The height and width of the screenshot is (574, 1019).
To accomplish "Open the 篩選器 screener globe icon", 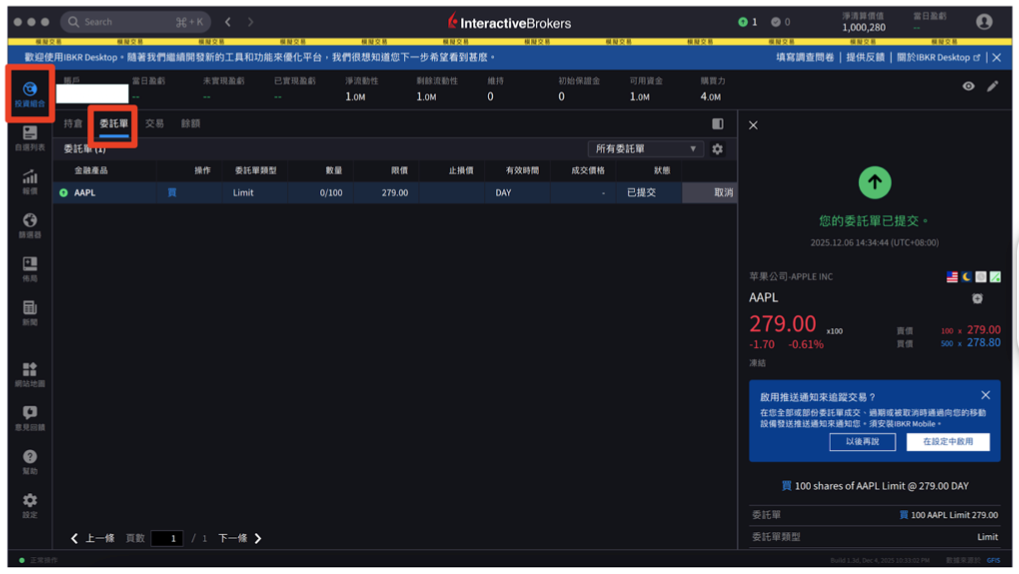I will tap(30, 225).
